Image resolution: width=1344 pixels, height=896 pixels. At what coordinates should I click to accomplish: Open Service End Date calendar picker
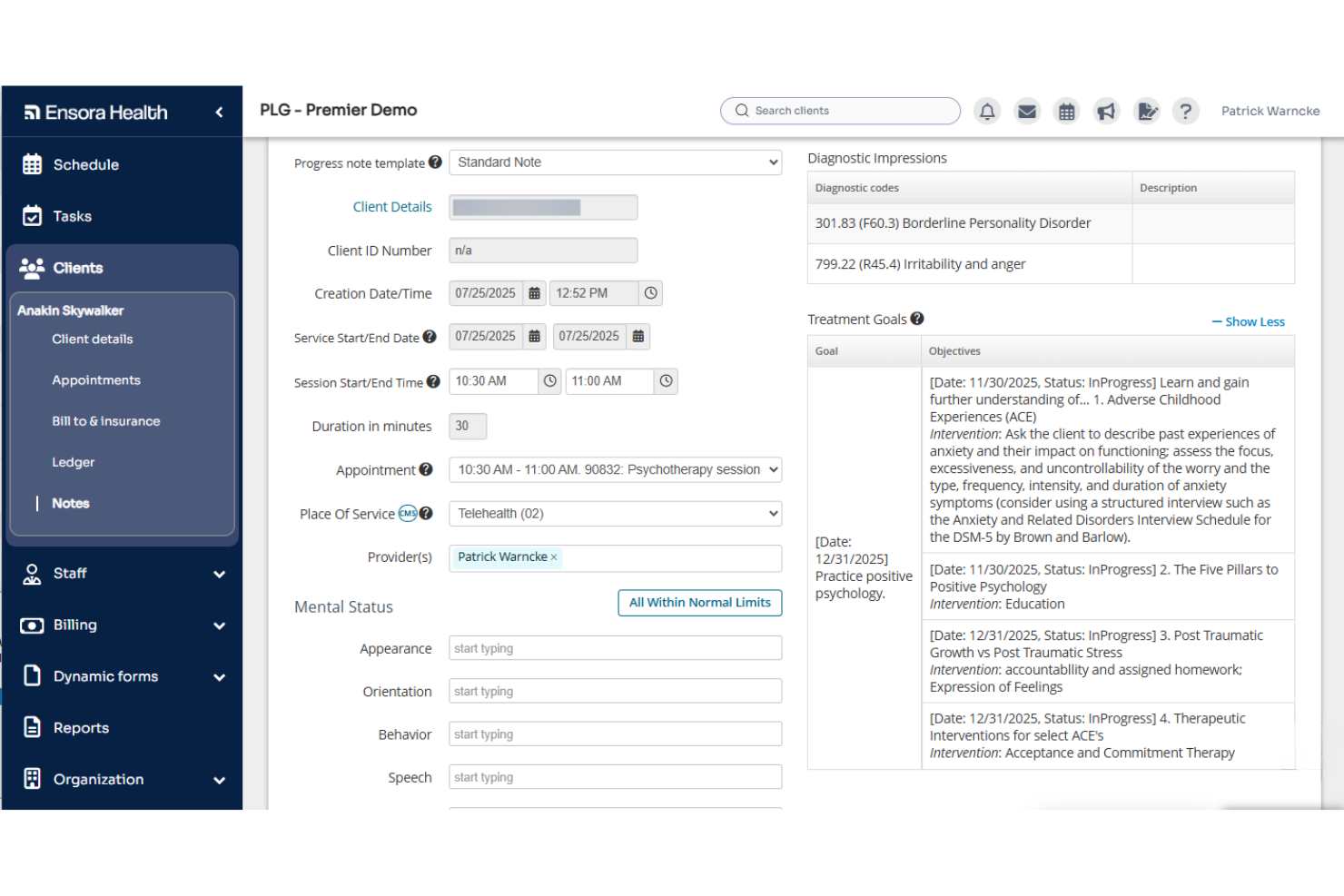coord(638,336)
